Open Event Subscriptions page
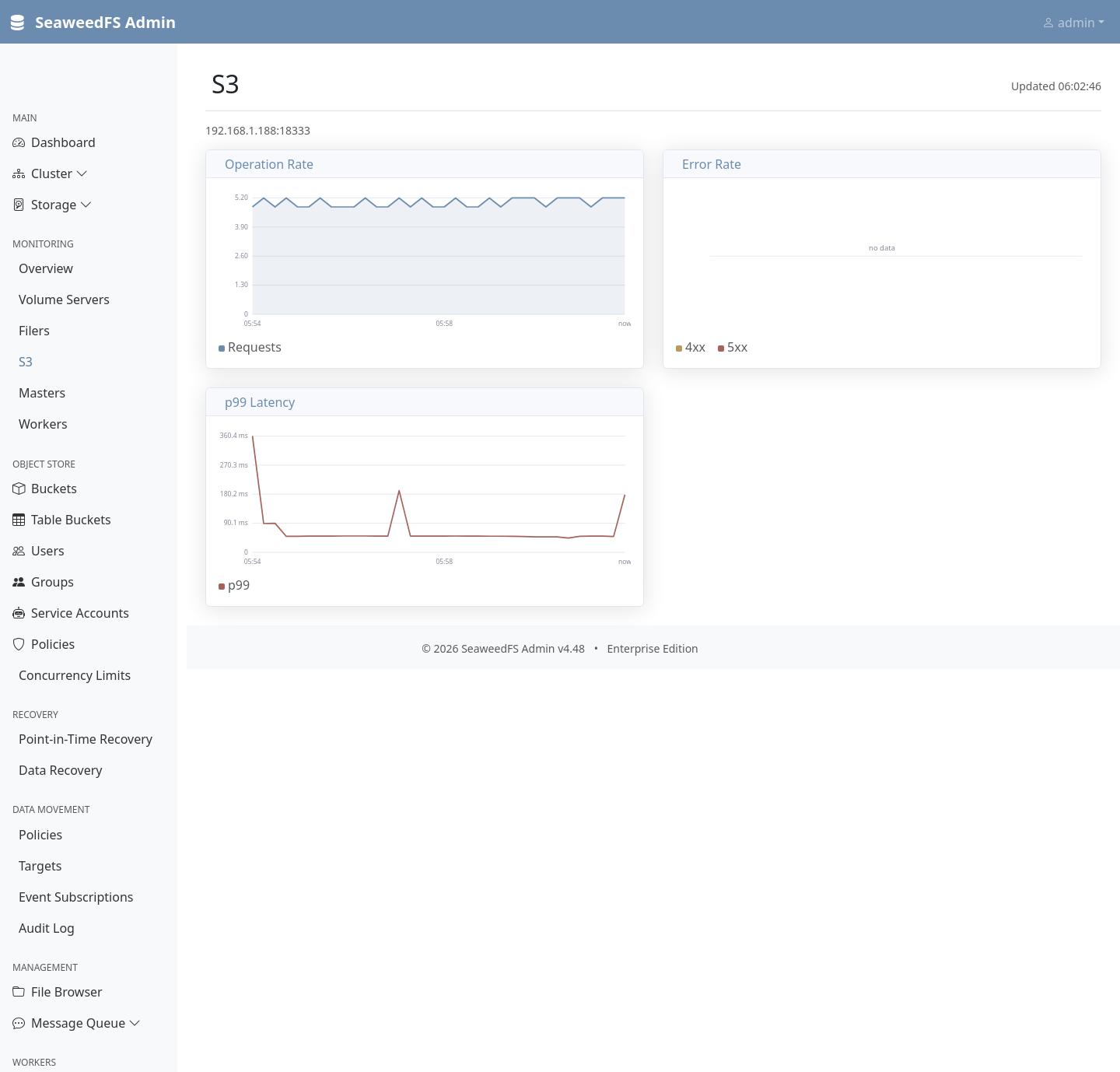1120x1072 pixels. tap(75, 897)
